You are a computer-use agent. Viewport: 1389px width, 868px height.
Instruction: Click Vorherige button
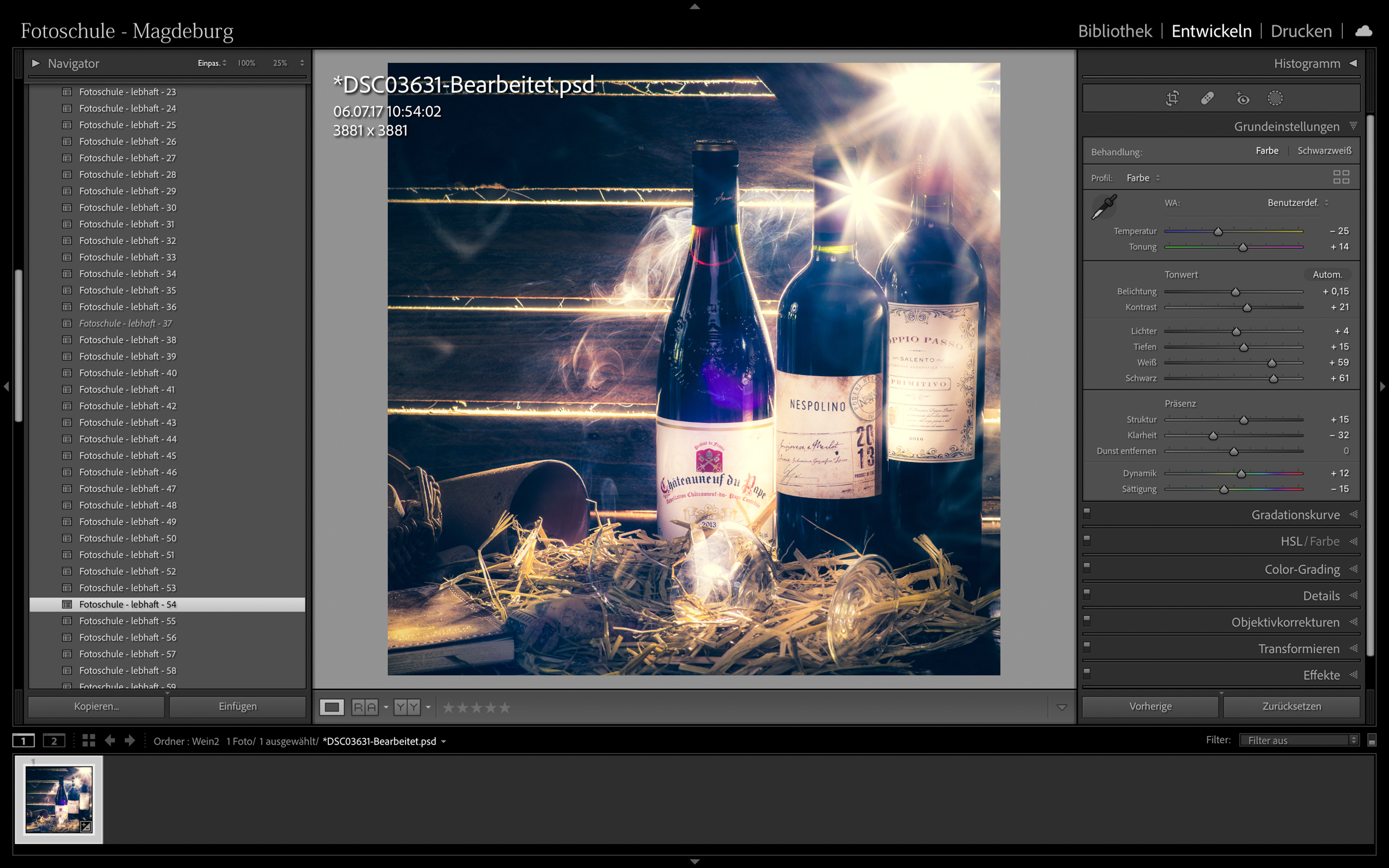point(1150,707)
